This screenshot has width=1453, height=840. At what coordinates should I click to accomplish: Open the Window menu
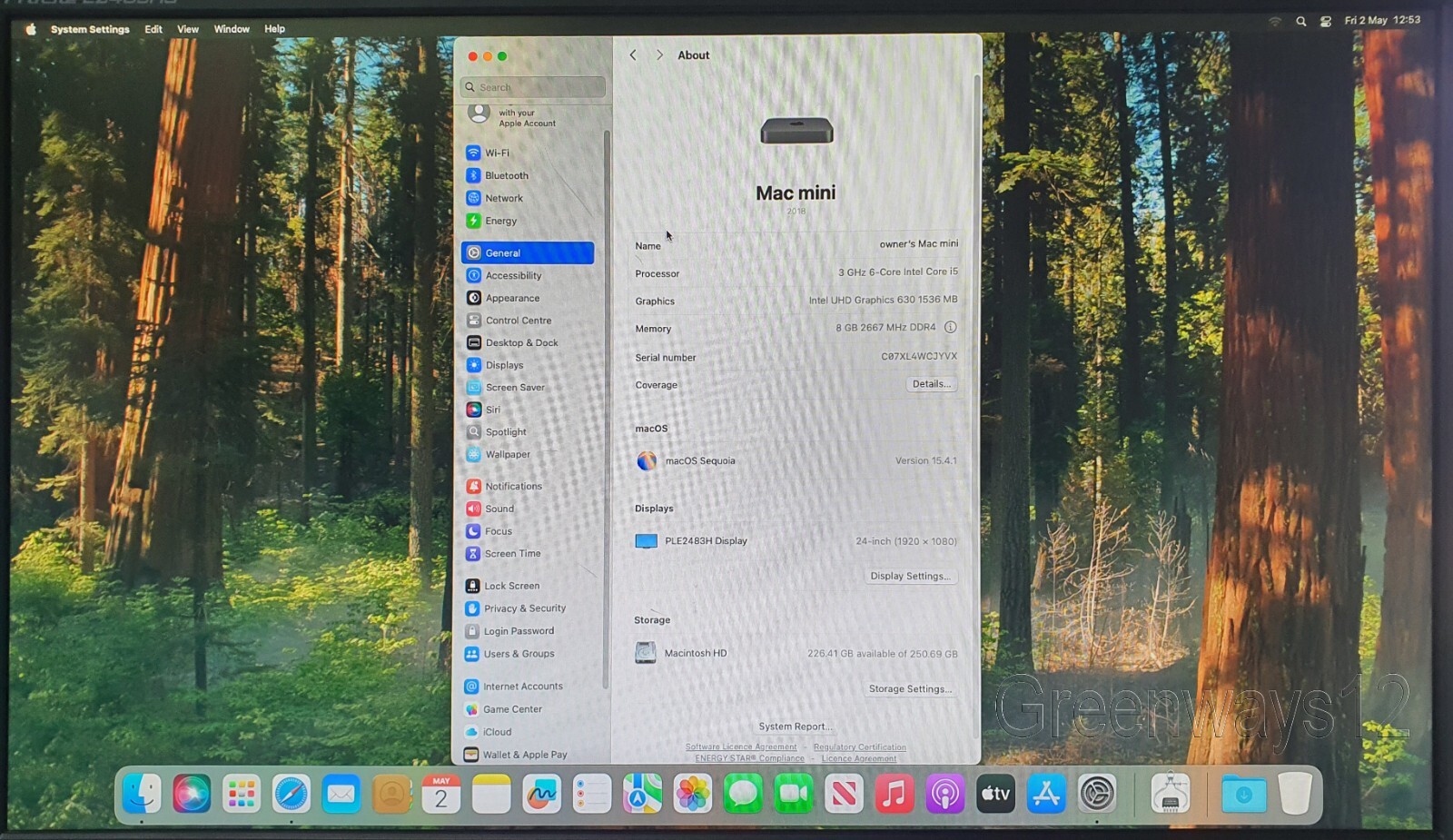tap(232, 29)
